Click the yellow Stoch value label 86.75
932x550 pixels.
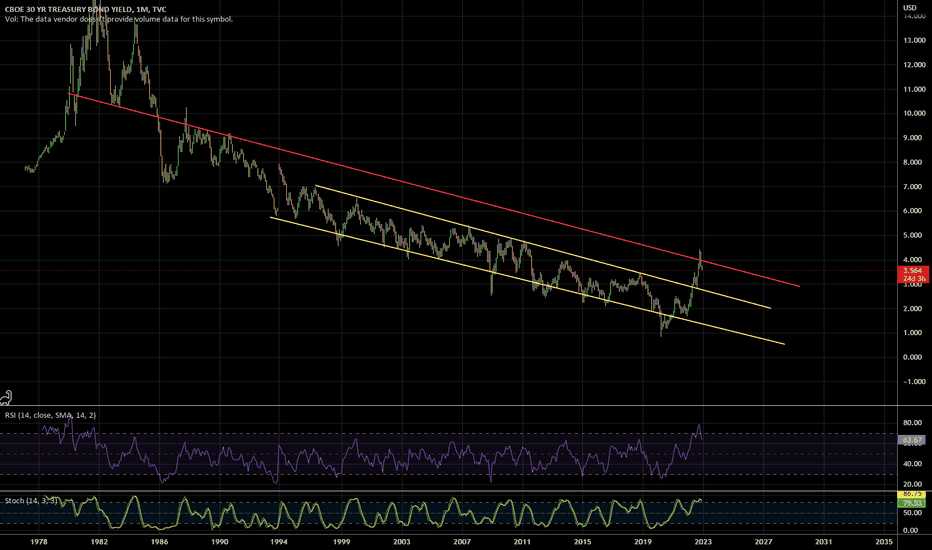[x=911, y=495]
